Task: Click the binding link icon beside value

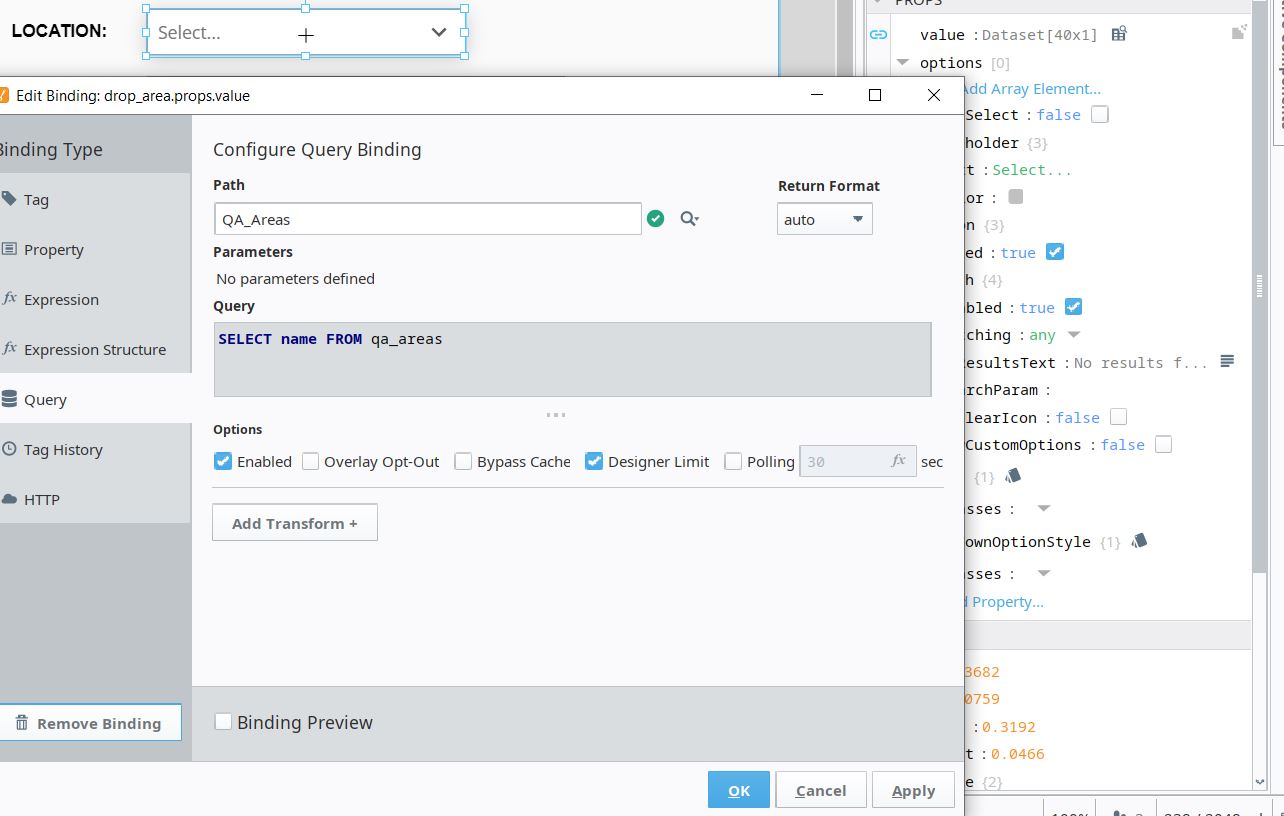Action: point(878,34)
